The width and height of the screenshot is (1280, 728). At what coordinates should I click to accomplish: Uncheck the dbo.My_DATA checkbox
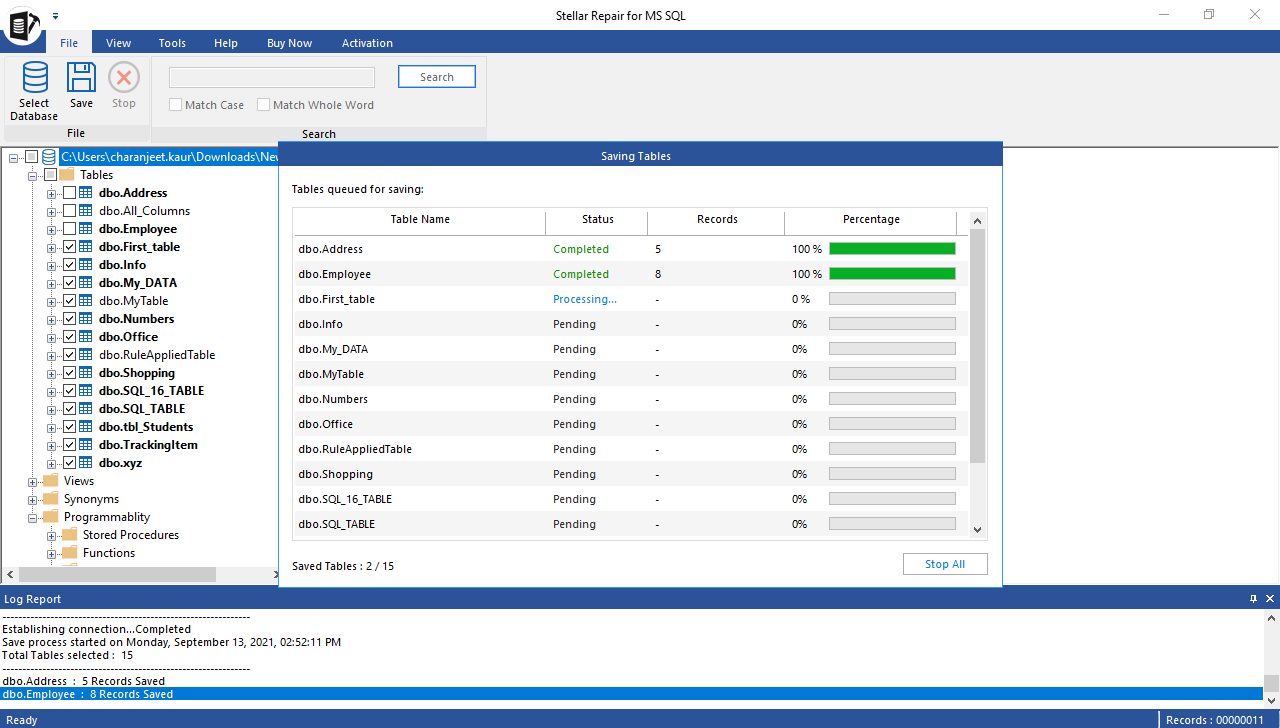(69, 283)
